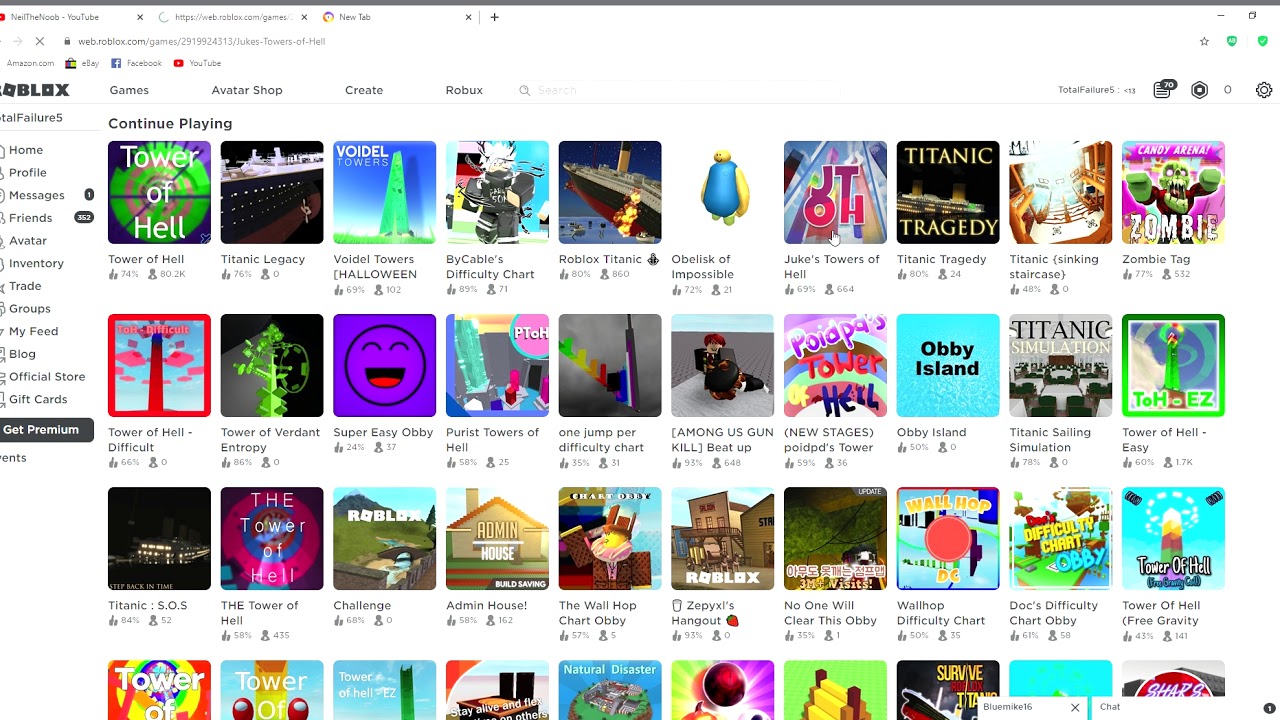Viewport: 1280px width, 720px height.
Task: Open the Titanic Tragedy thumbnail
Action: coord(948,192)
